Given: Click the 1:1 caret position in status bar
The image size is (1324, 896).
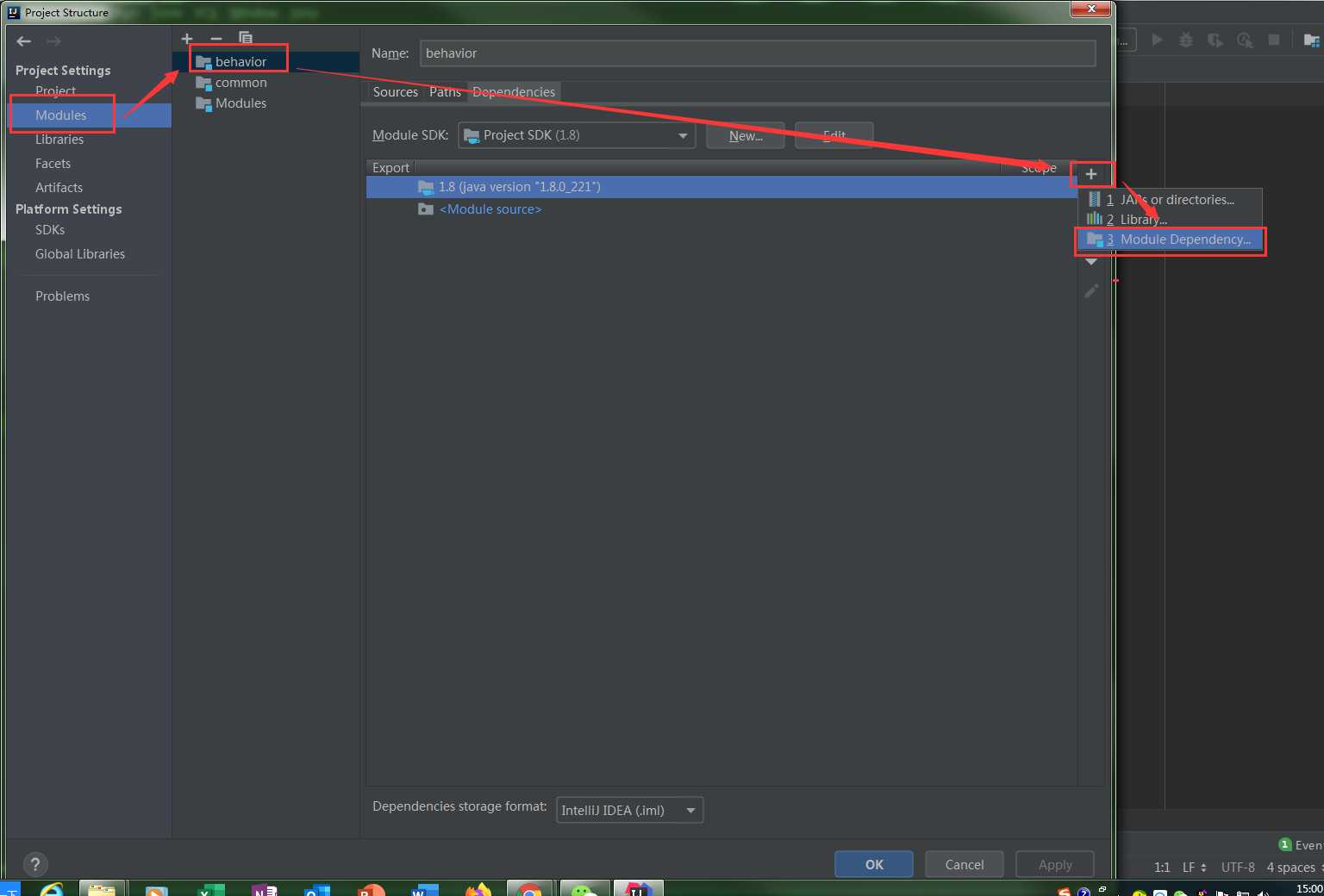Looking at the screenshot, I should (1162, 868).
